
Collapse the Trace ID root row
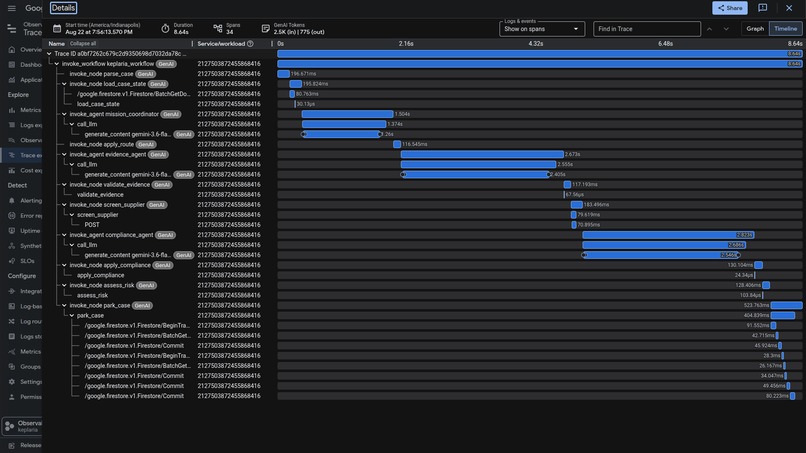point(49,53)
